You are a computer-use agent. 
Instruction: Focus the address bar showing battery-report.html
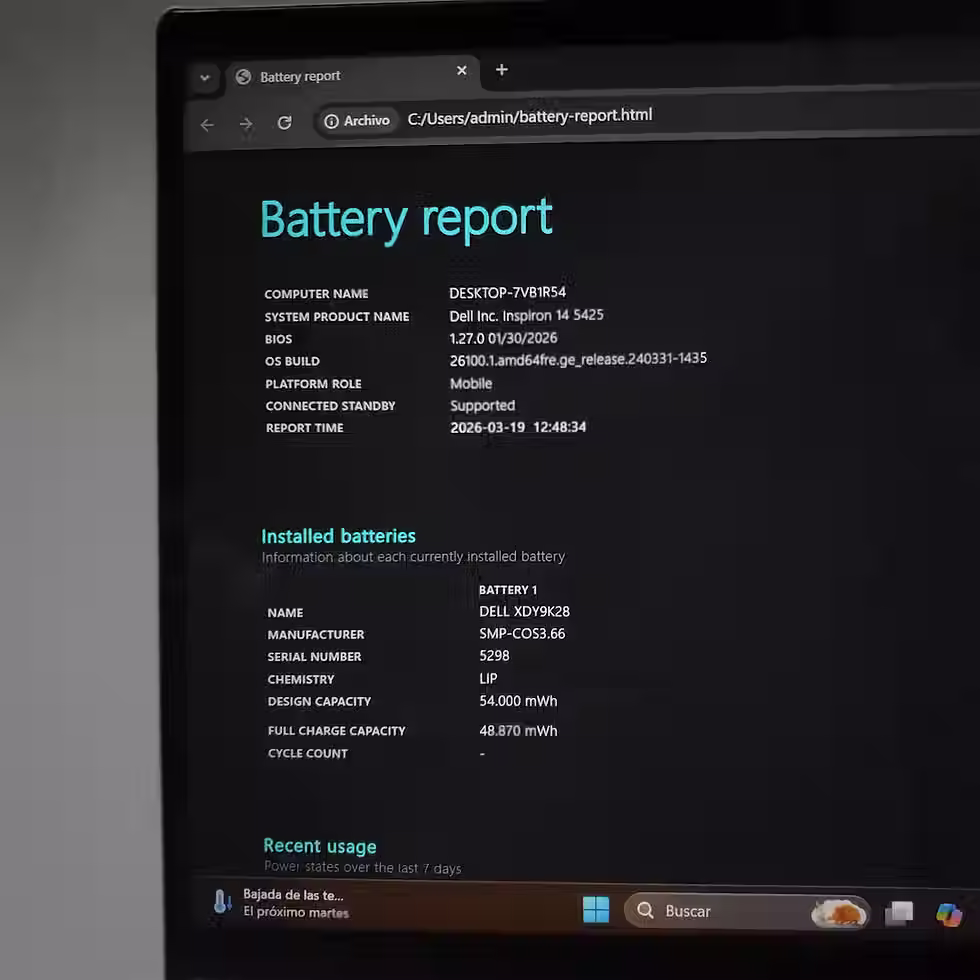pos(529,116)
